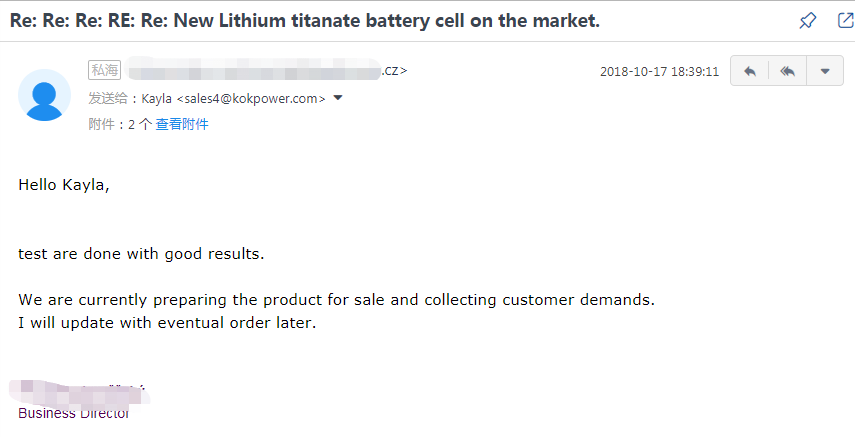This screenshot has width=855, height=437.
Task: Select the recipient Kayla sales4@kokpower.com
Action: tap(233, 99)
